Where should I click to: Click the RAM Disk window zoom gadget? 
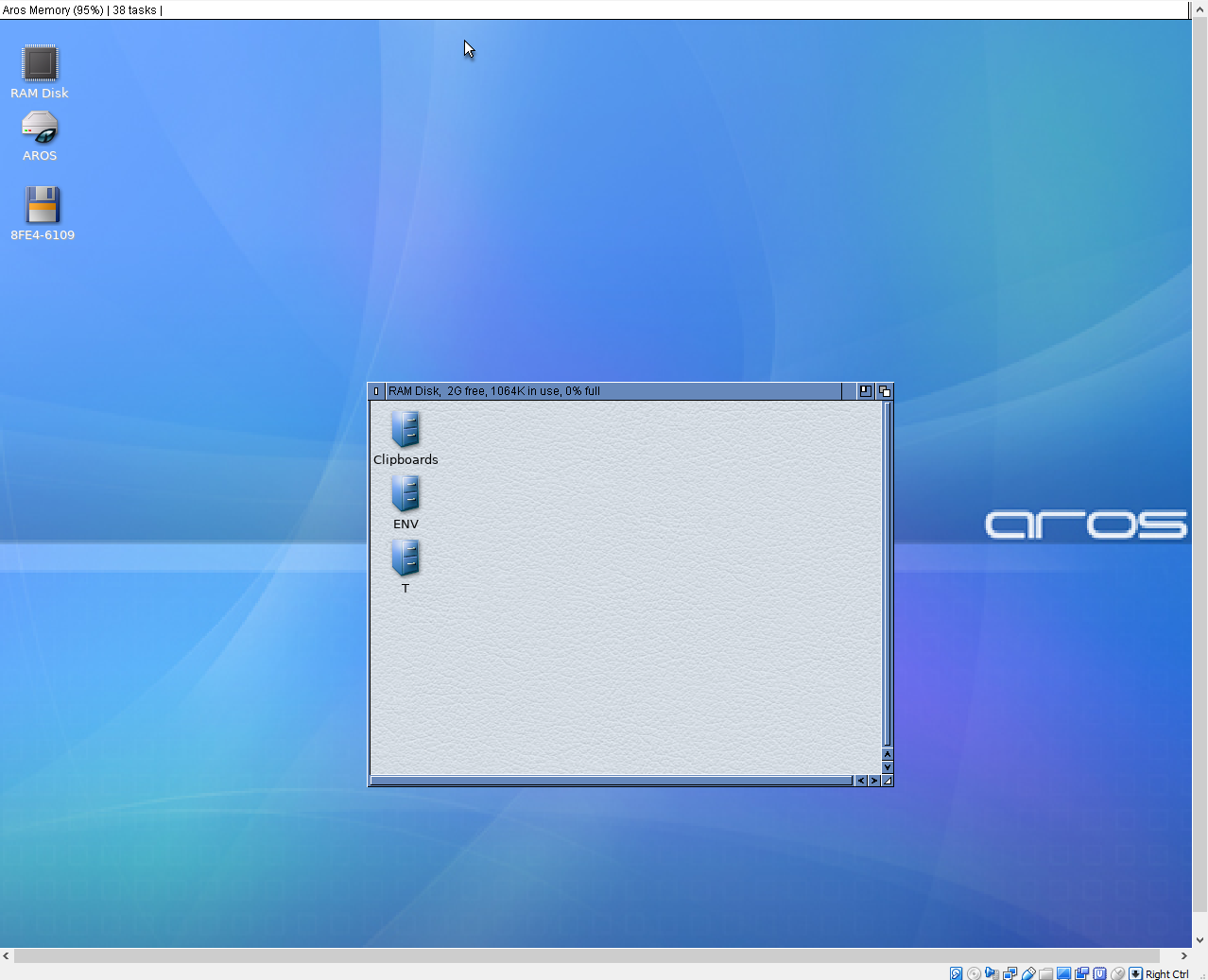pos(866,391)
